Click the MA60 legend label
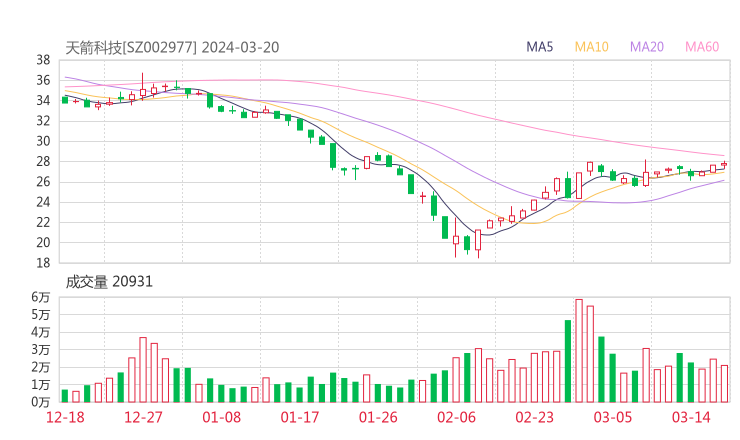740x440 pixels. pos(702,47)
